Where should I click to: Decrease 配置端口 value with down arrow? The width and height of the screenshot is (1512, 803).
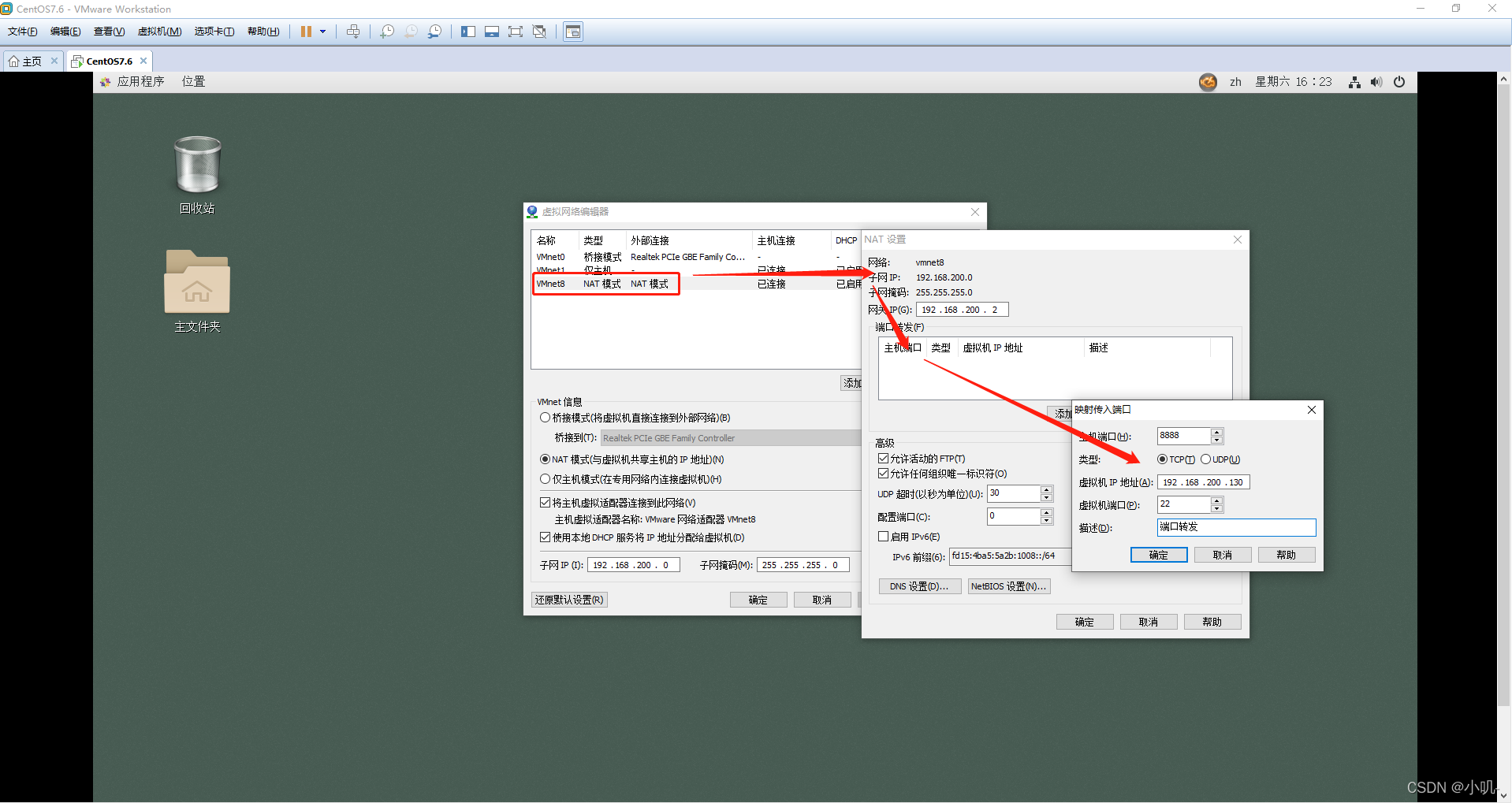click(1047, 521)
